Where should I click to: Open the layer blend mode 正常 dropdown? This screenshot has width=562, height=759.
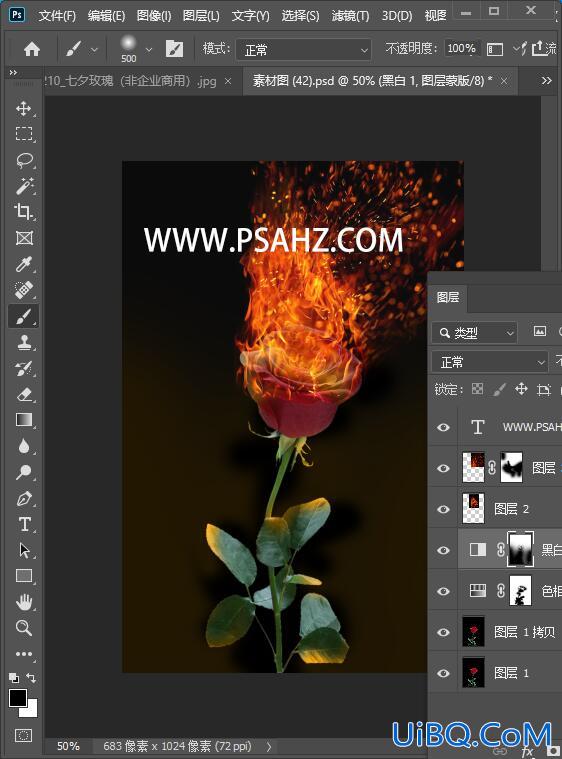click(489, 362)
